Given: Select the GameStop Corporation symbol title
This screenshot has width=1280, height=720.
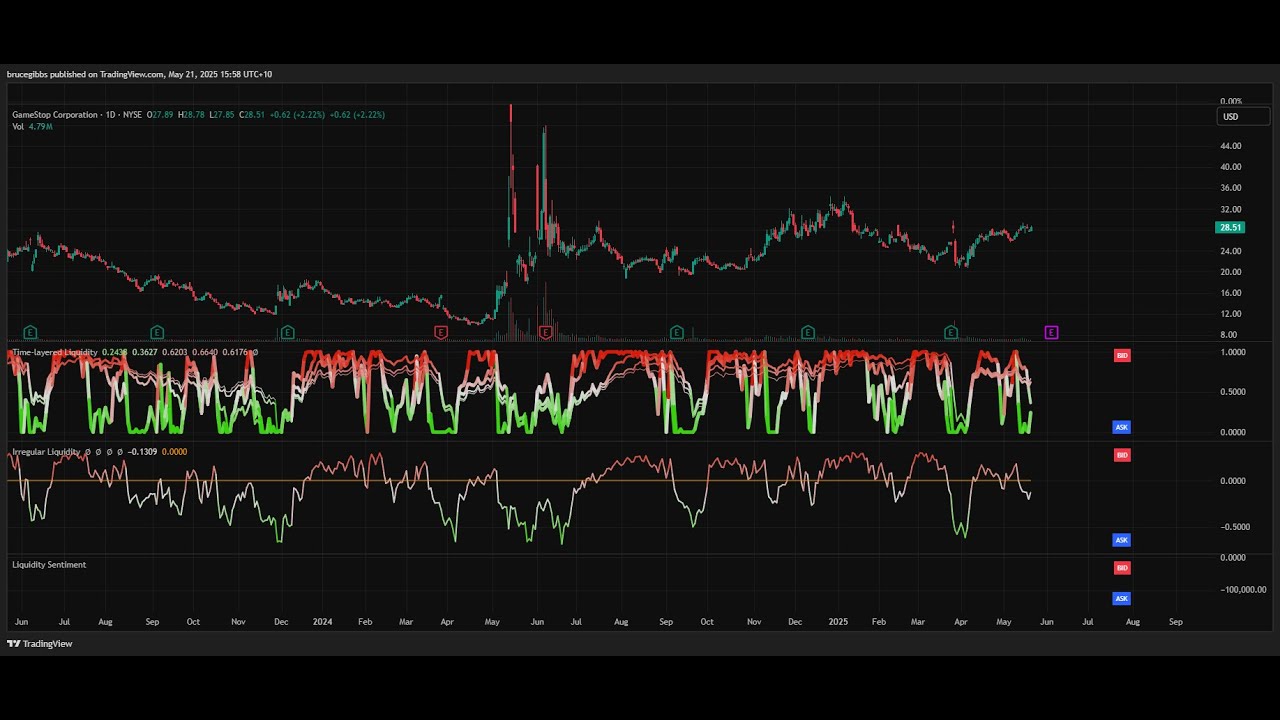Looking at the screenshot, I should coord(56,115).
